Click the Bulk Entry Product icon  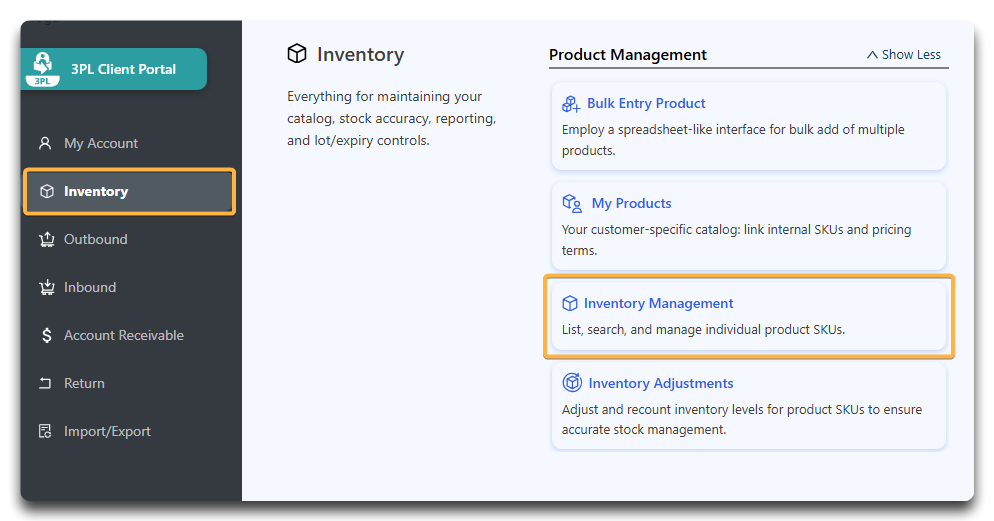(571, 104)
